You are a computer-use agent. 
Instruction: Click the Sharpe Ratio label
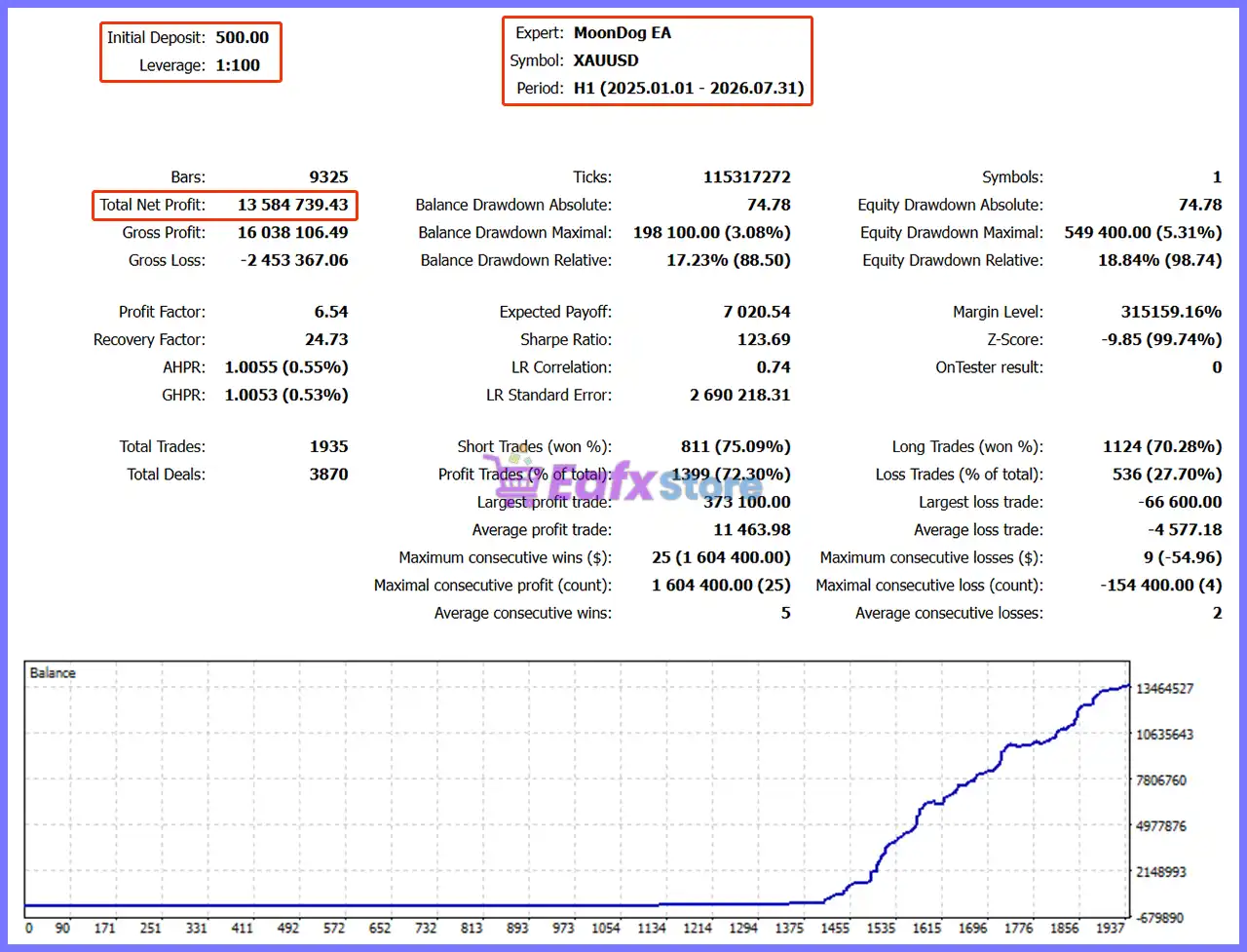point(566,340)
